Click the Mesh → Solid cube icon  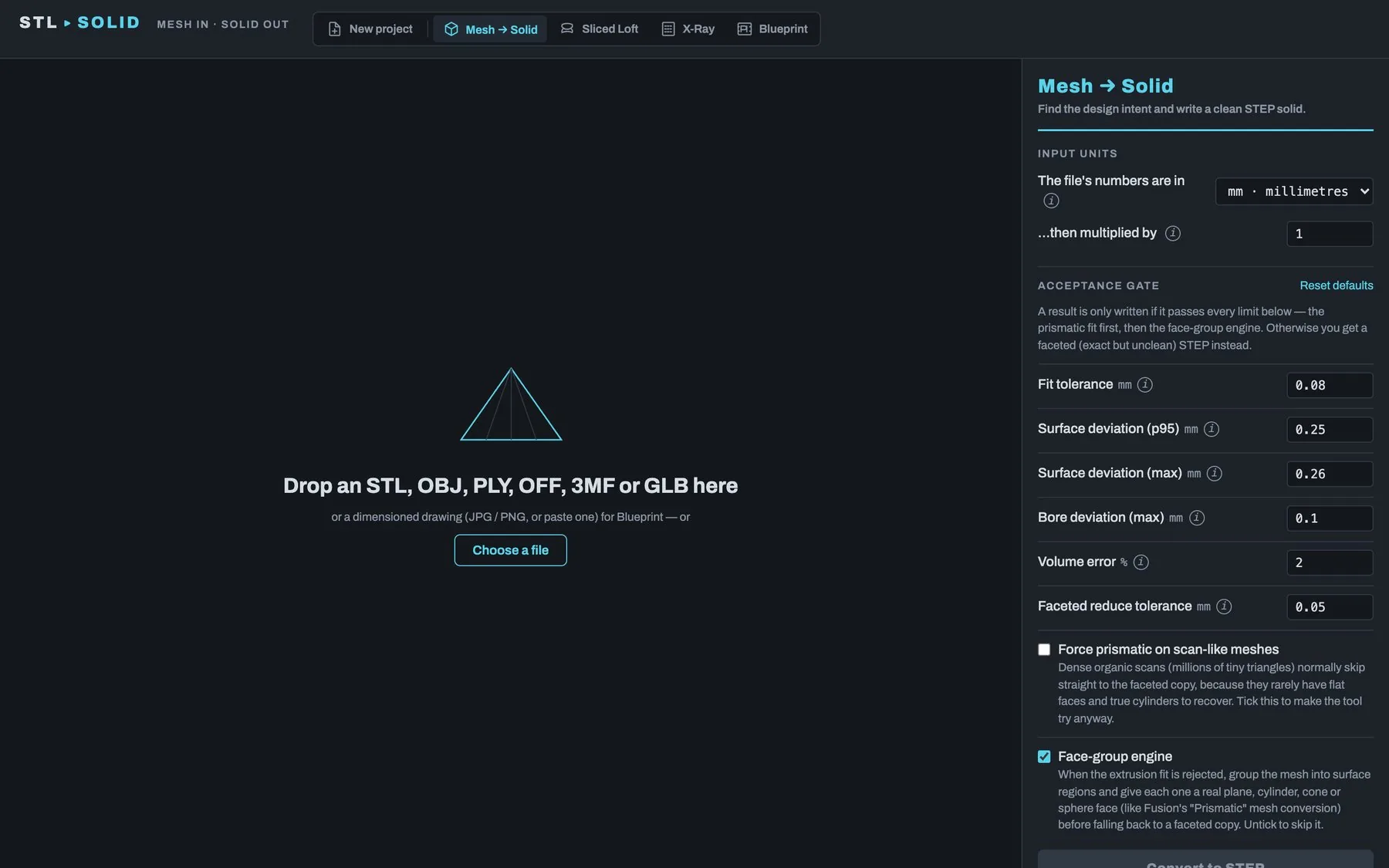click(451, 29)
